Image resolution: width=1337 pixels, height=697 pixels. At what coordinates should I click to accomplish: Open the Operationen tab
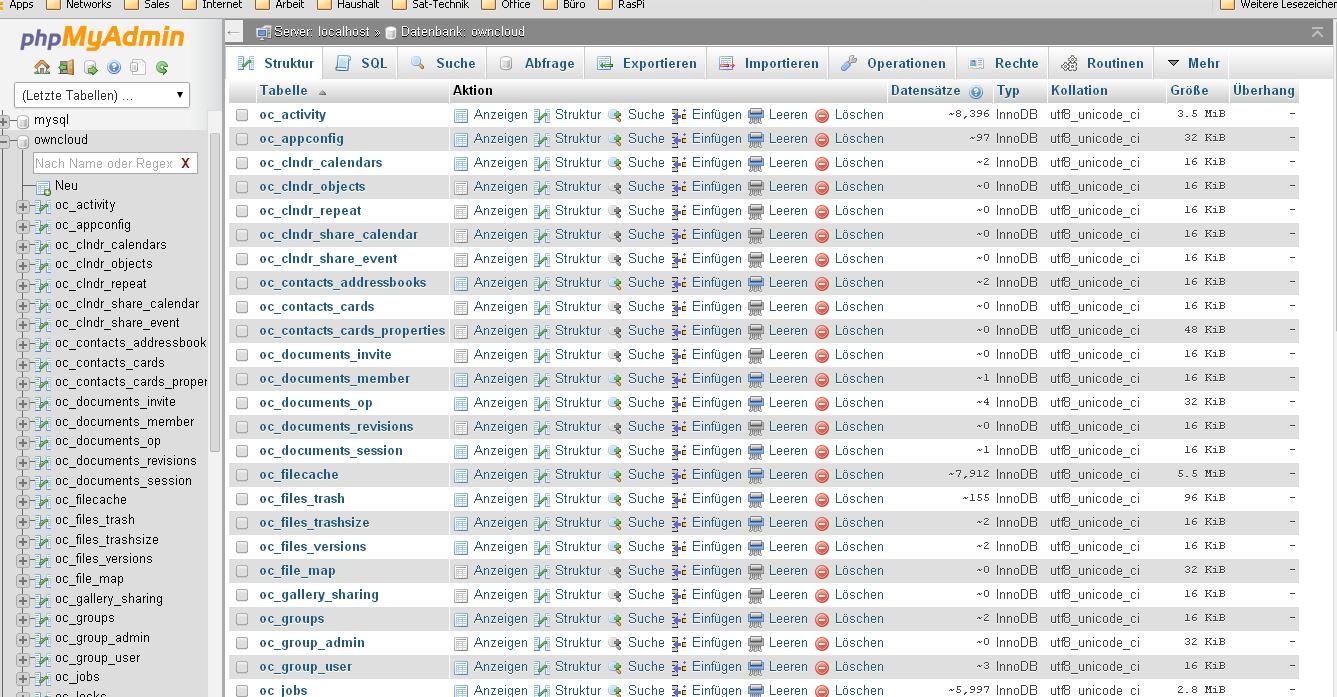pos(893,63)
